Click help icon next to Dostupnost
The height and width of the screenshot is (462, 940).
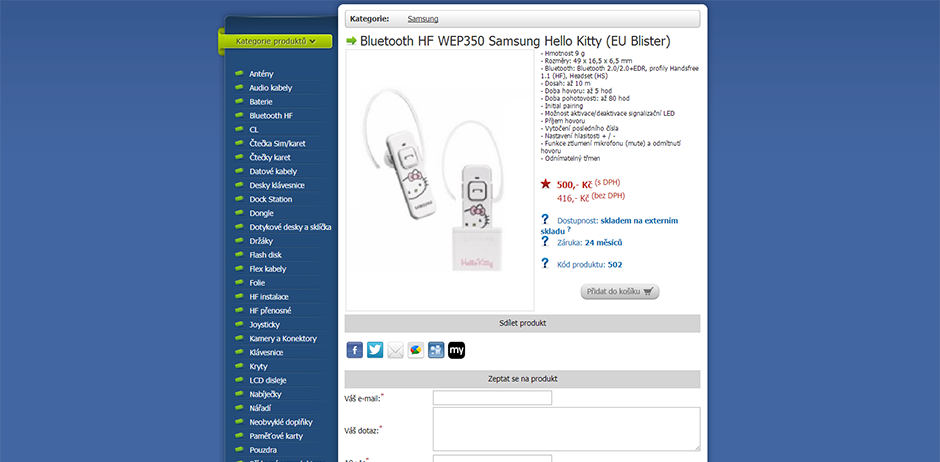pyautogui.click(x=545, y=219)
